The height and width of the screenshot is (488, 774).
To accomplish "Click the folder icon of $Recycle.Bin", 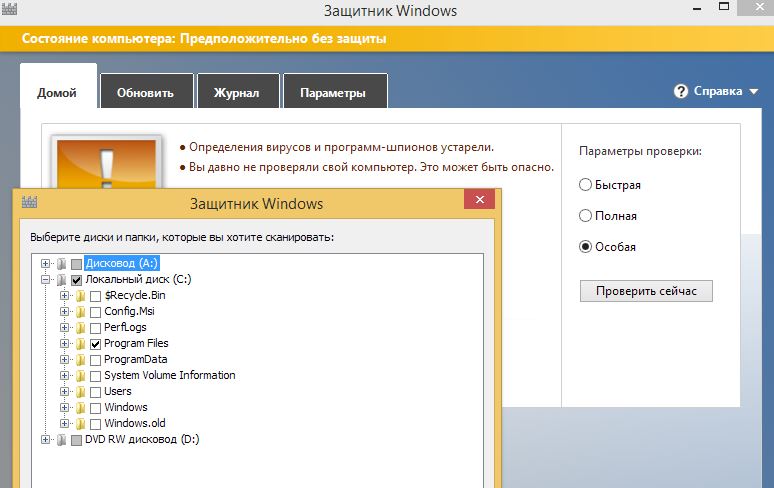I will click(80, 296).
